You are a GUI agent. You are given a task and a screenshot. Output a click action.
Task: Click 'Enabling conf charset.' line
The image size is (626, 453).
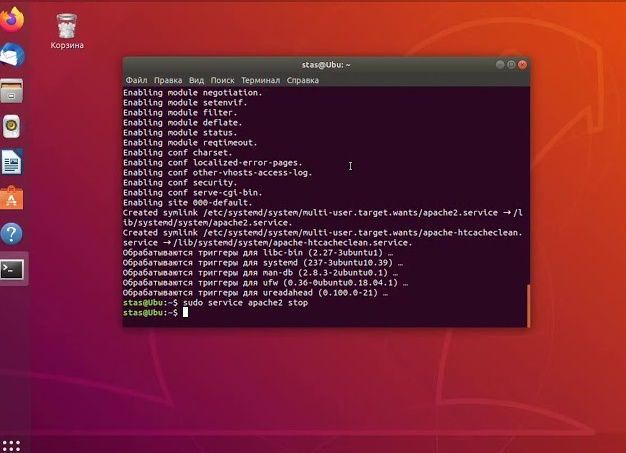pyautogui.click(x=177, y=152)
